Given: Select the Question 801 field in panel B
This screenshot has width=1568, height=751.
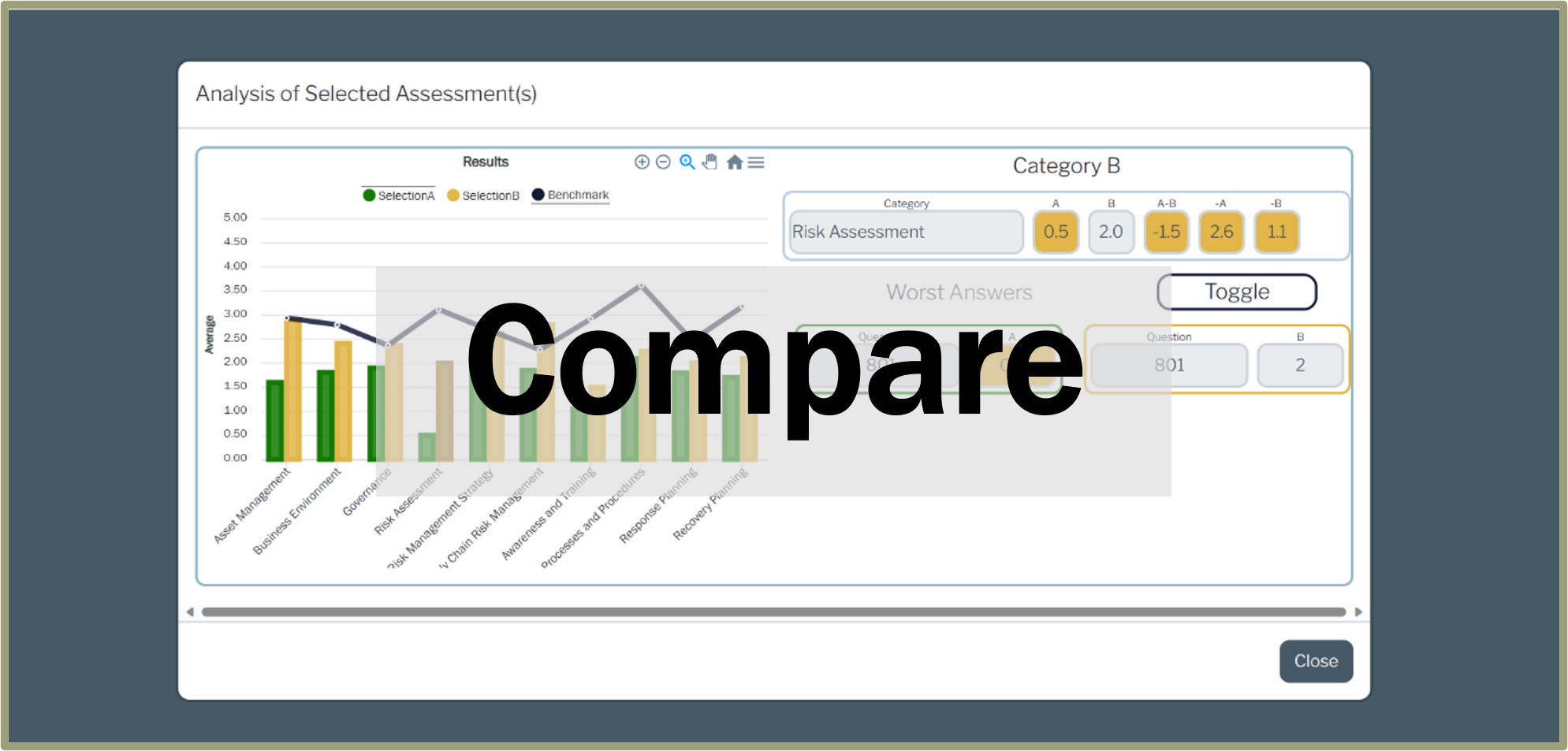Looking at the screenshot, I should click(x=1168, y=364).
